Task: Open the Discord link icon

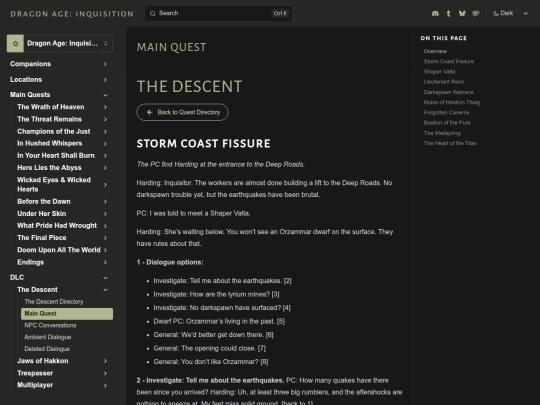Action: (435, 13)
